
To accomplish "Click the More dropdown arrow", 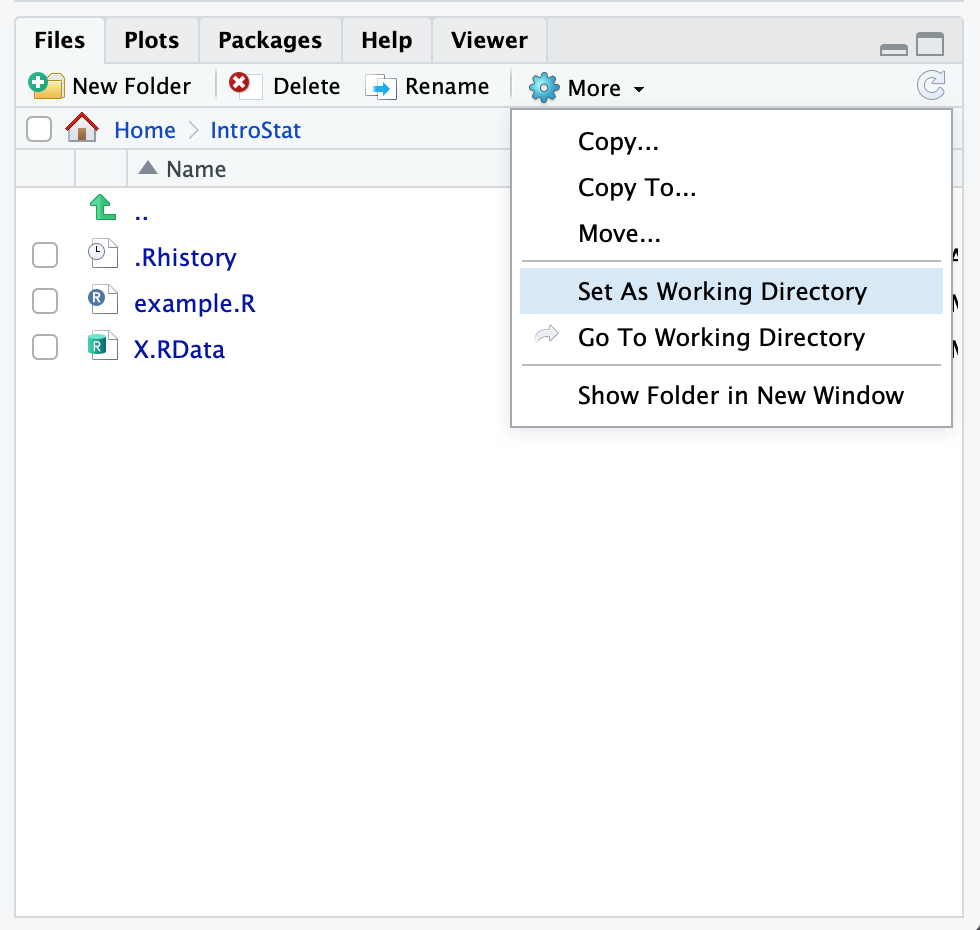I will click(x=639, y=89).
